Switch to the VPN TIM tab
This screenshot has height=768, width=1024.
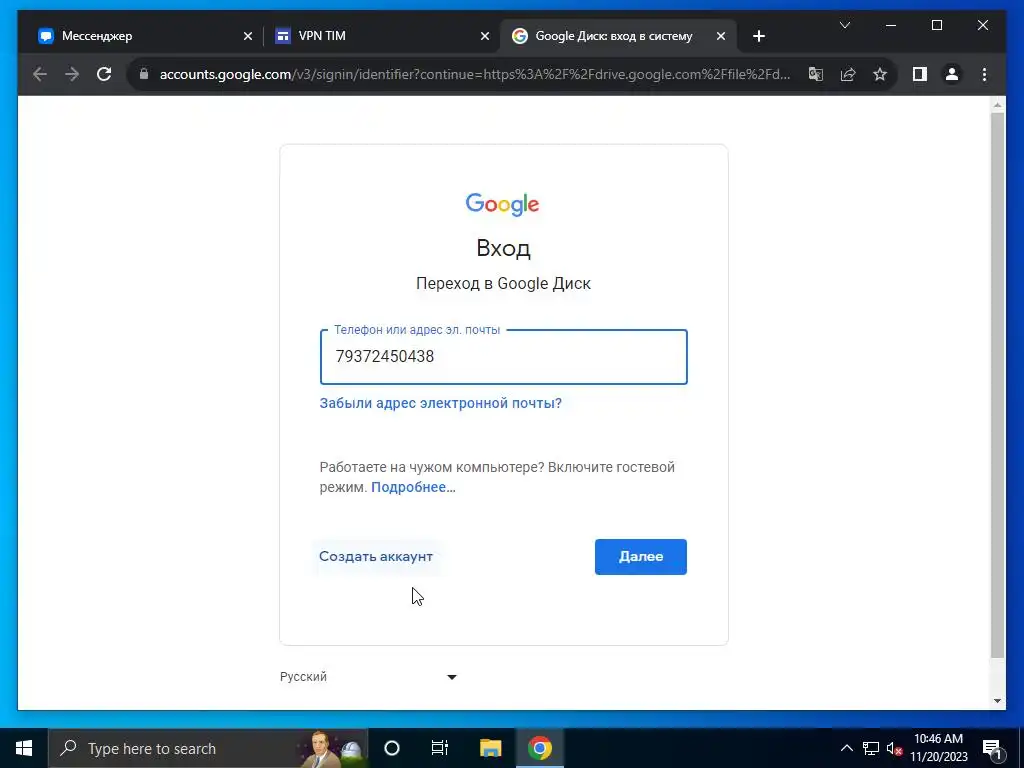point(381,36)
